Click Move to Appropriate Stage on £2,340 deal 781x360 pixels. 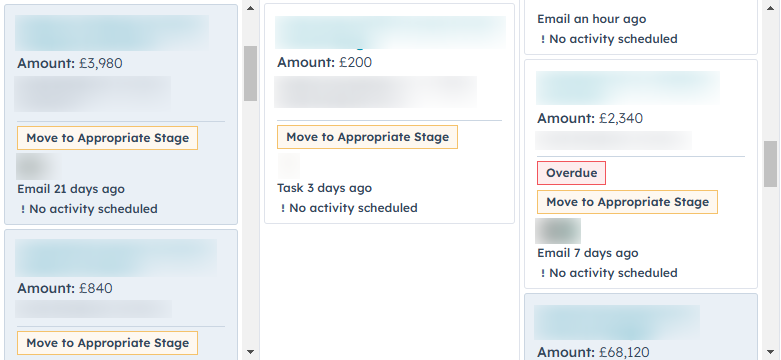628,202
